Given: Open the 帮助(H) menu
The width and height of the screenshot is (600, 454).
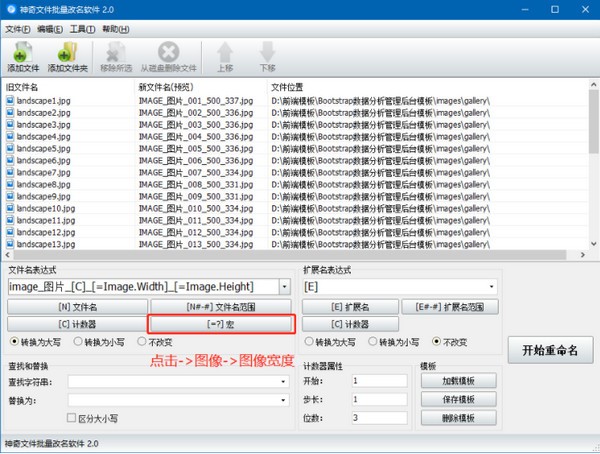Looking at the screenshot, I should click(115, 29).
